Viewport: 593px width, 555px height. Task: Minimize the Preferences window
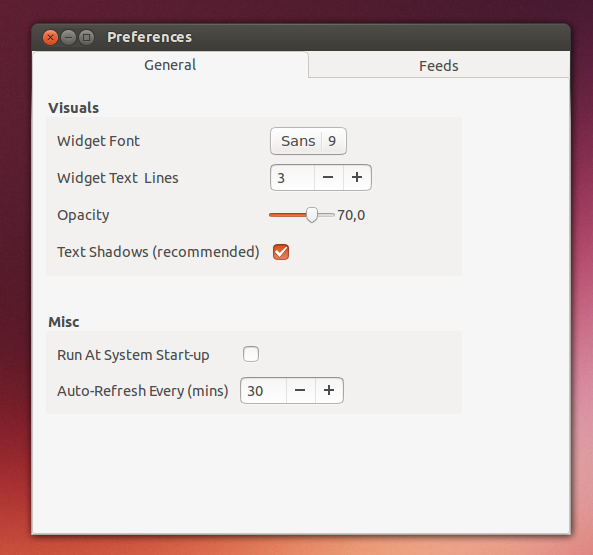coord(68,37)
